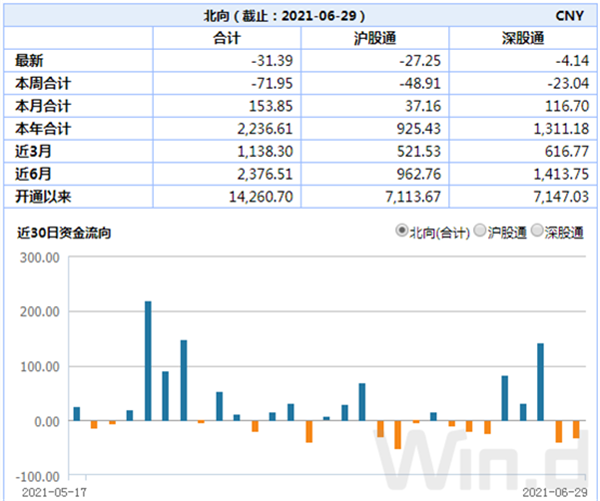This screenshot has height=501, width=600.
Task: Click the 开通以来 row label
Action: [x=43, y=197]
